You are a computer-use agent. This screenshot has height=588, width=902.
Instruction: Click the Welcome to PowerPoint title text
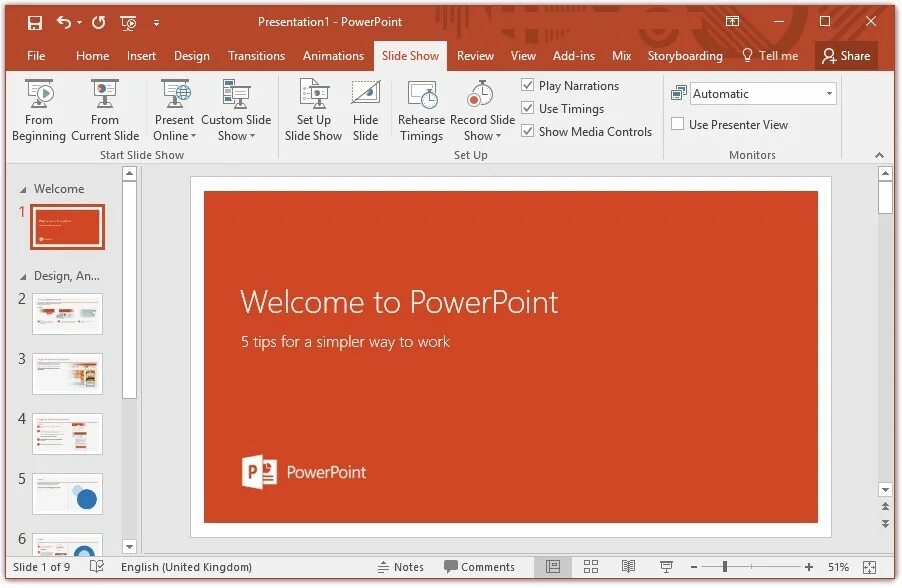point(399,302)
